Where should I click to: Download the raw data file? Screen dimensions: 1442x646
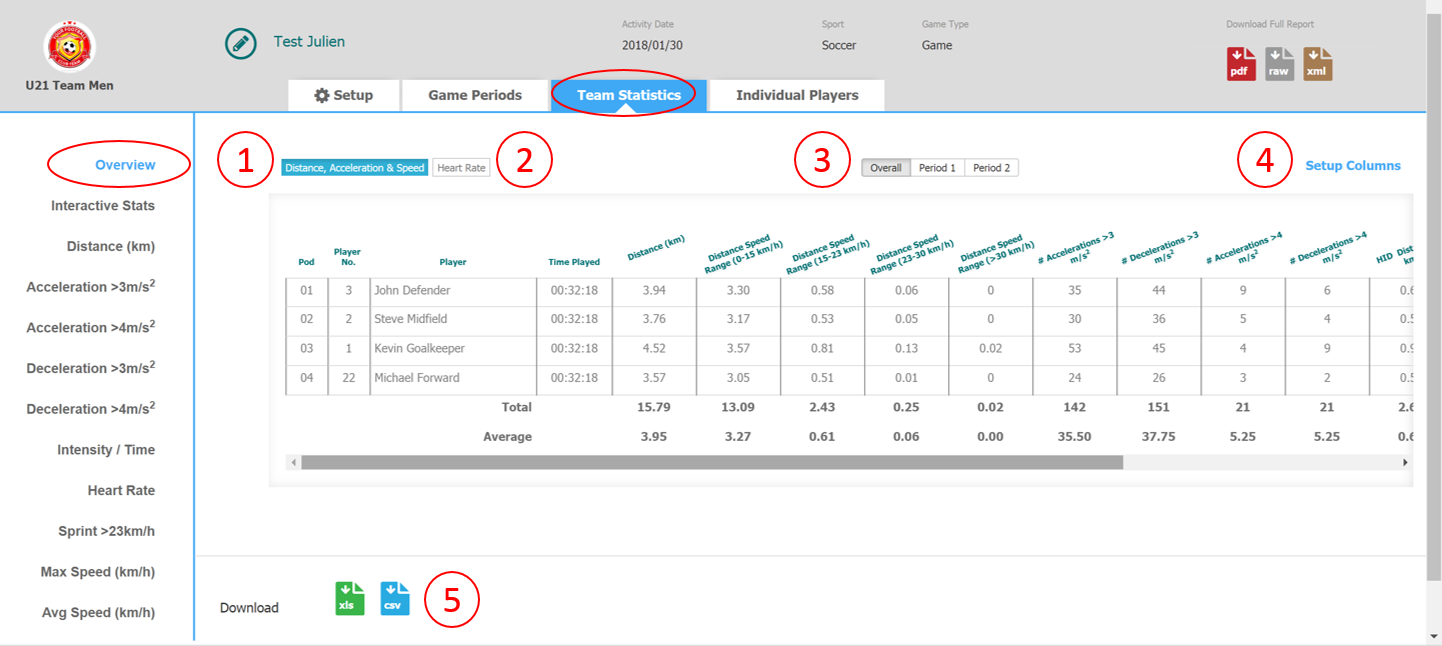coord(1279,62)
